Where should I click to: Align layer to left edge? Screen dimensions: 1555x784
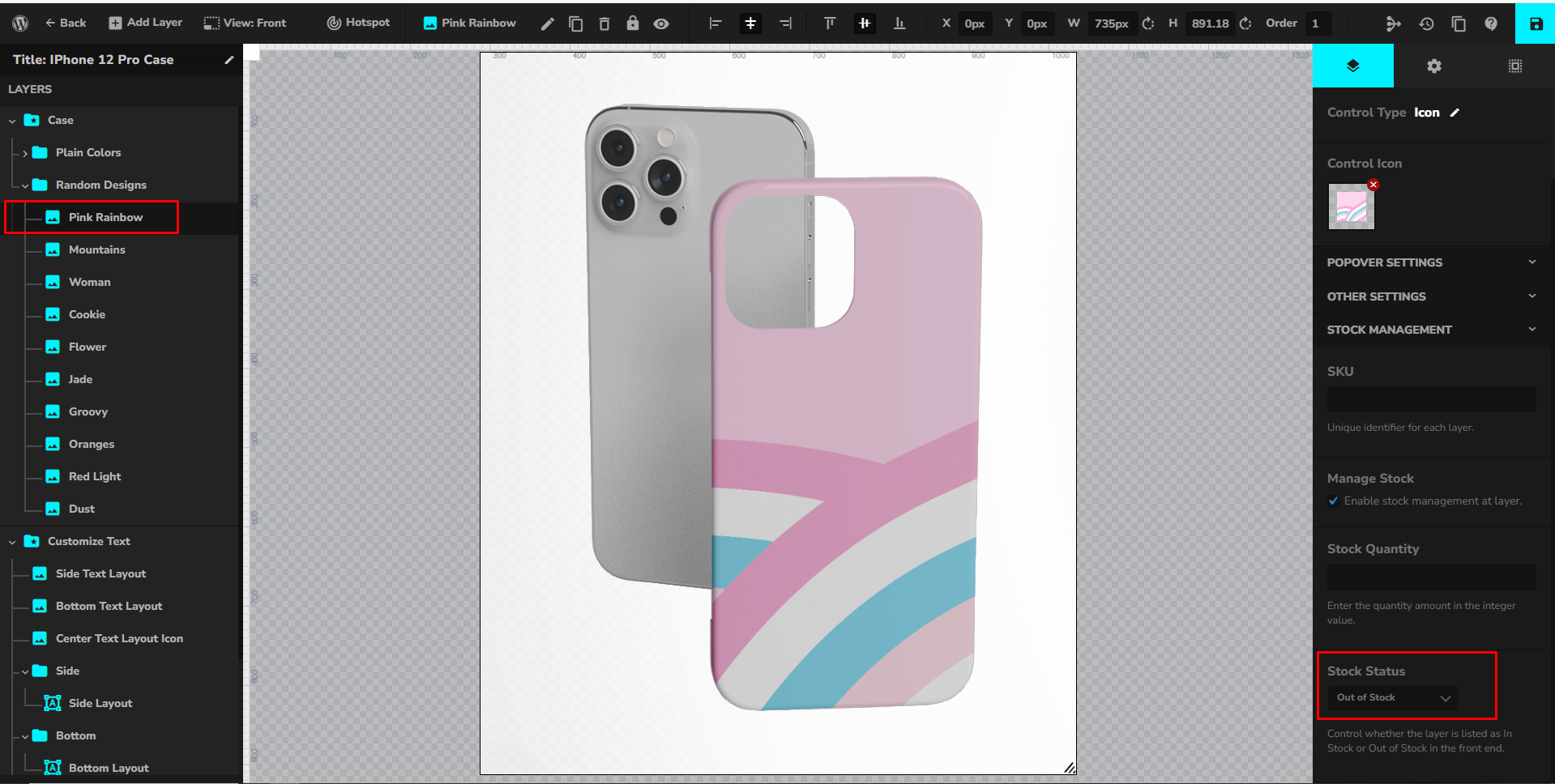point(716,23)
